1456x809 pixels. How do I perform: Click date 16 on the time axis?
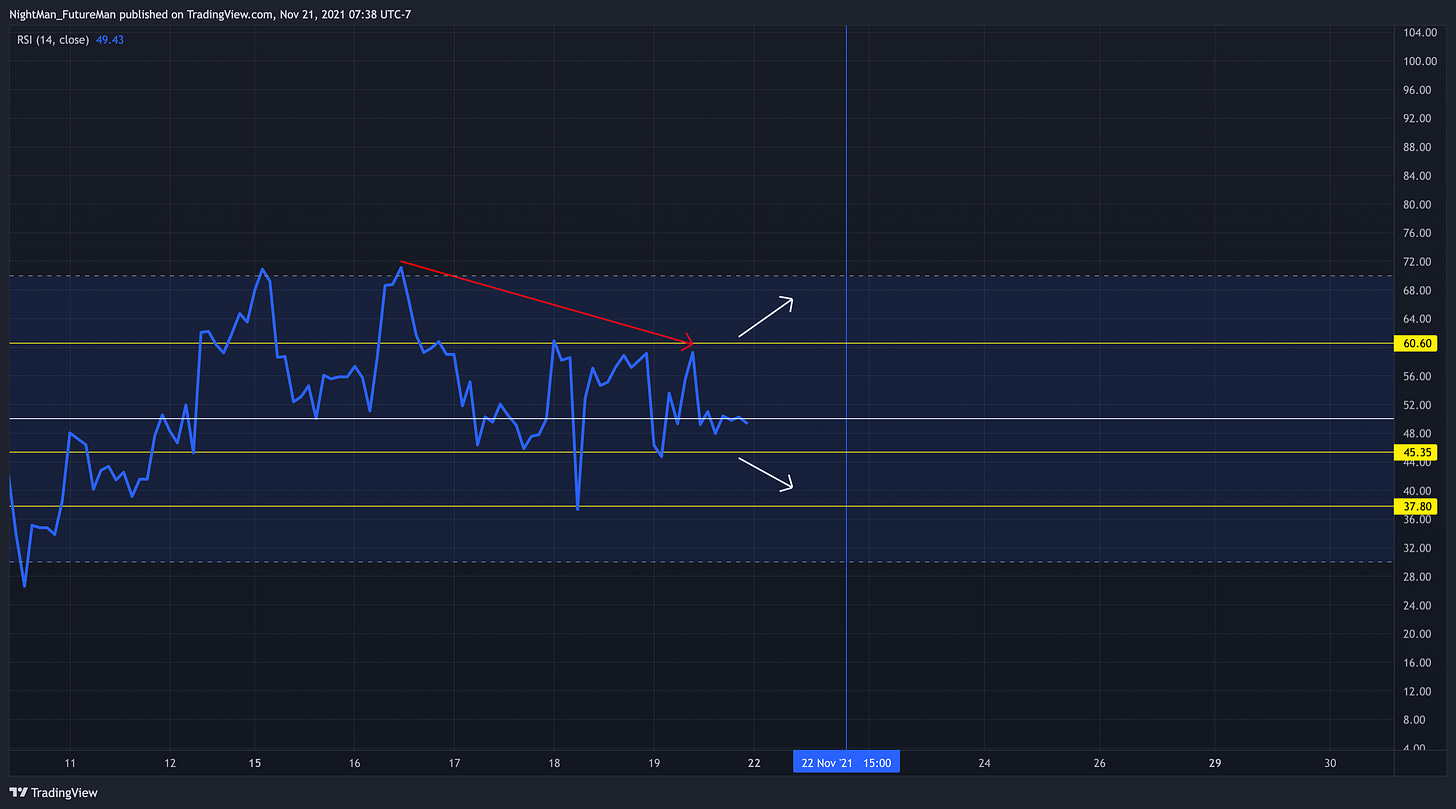355,762
